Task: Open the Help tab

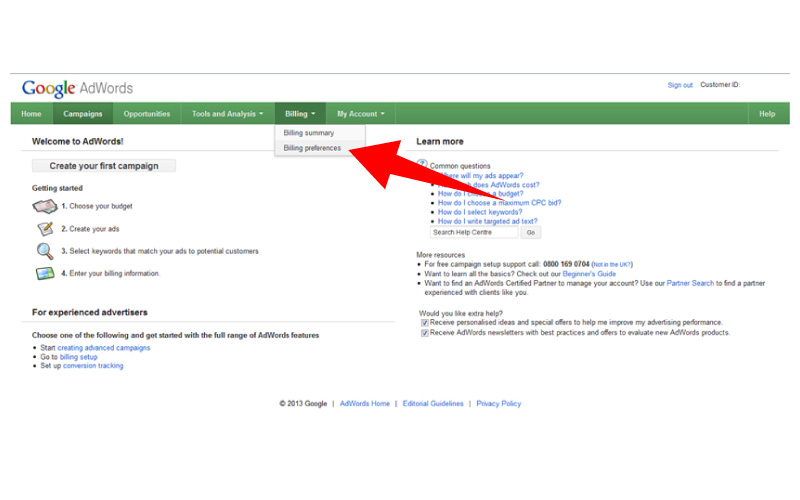Action: click(767, 114)
